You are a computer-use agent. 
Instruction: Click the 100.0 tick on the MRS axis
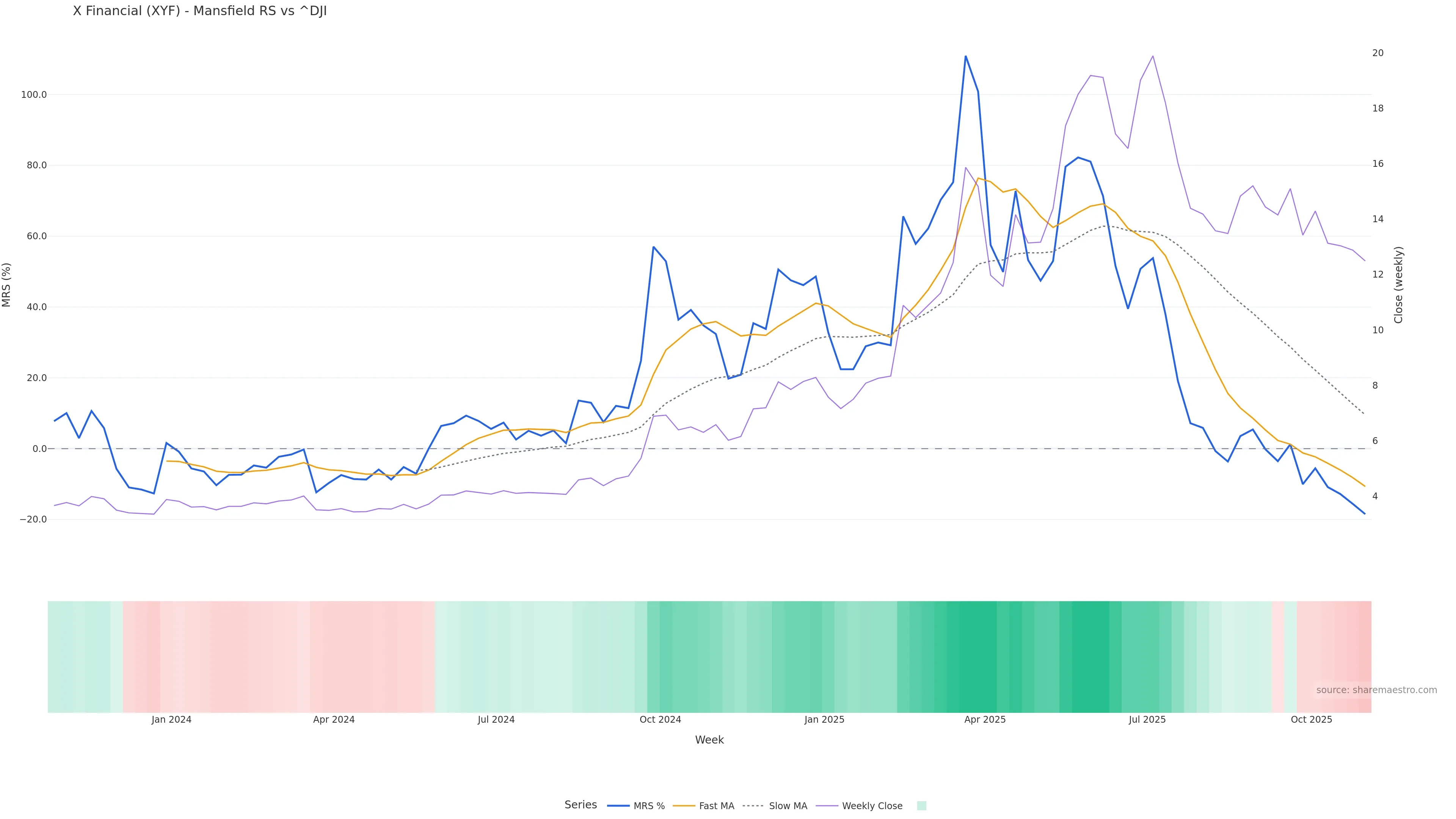click(34, 95)
